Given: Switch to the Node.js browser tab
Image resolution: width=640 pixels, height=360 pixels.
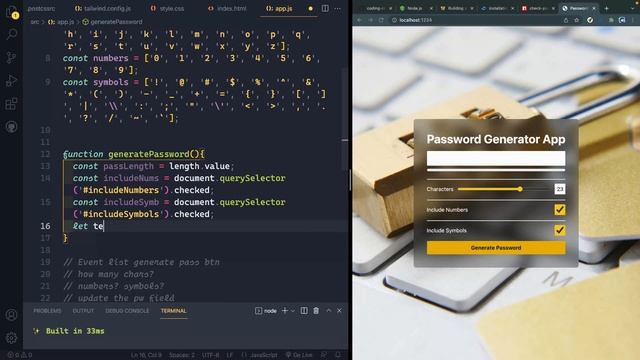Looking at the screenshot, I should 416,8.
